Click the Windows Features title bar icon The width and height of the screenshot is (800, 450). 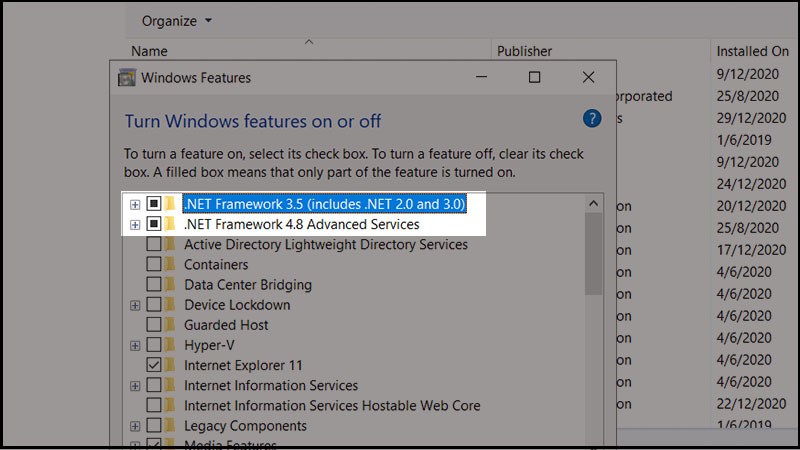[x=127, y=78]
